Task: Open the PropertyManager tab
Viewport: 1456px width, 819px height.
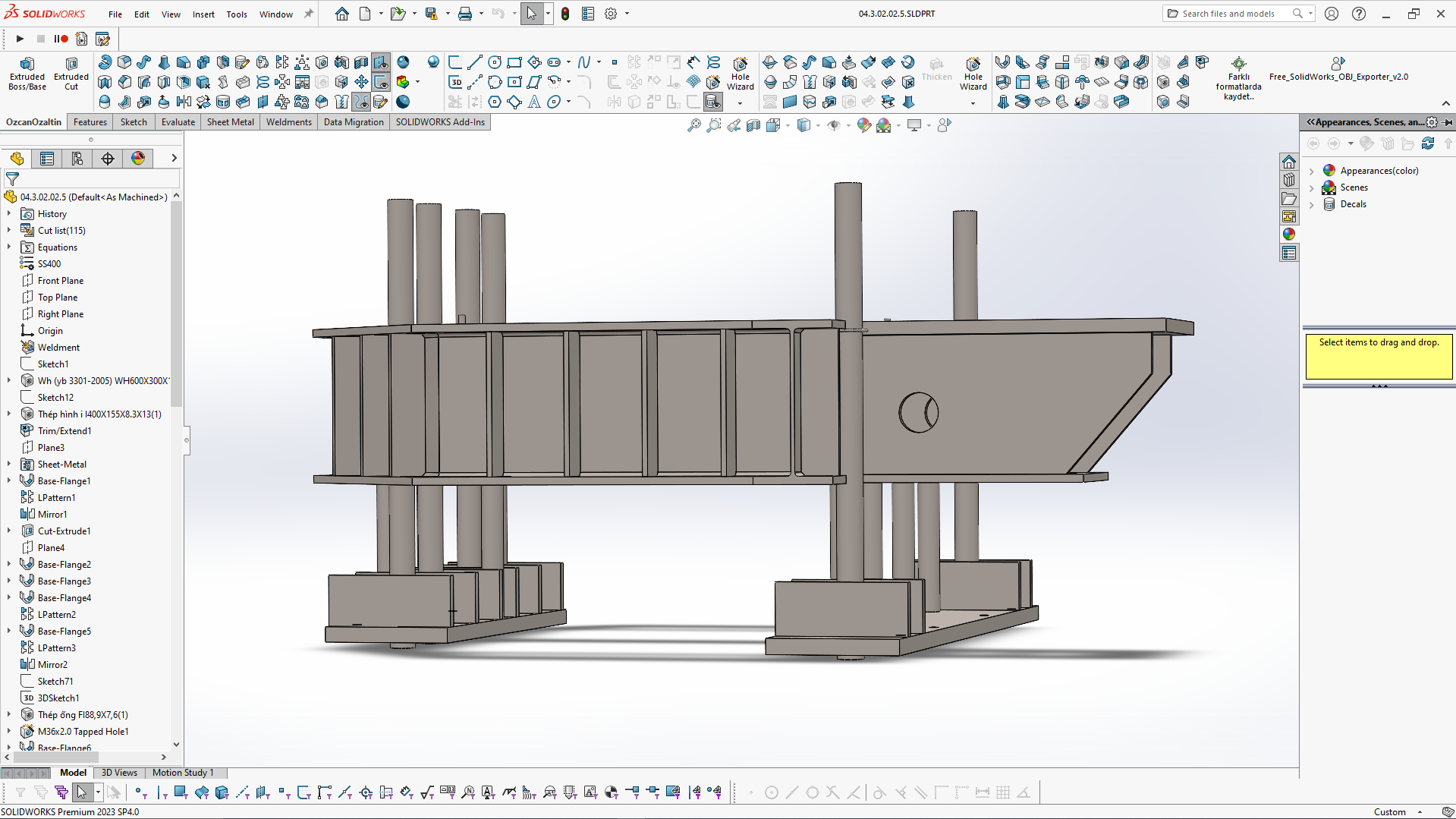Action: 47,158
